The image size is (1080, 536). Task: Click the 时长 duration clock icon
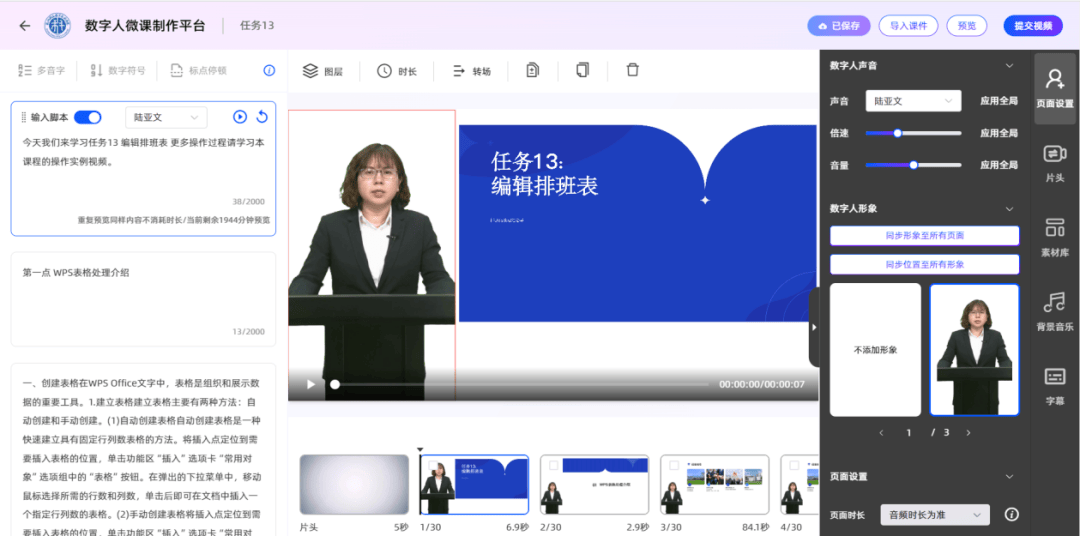point(384,71)
